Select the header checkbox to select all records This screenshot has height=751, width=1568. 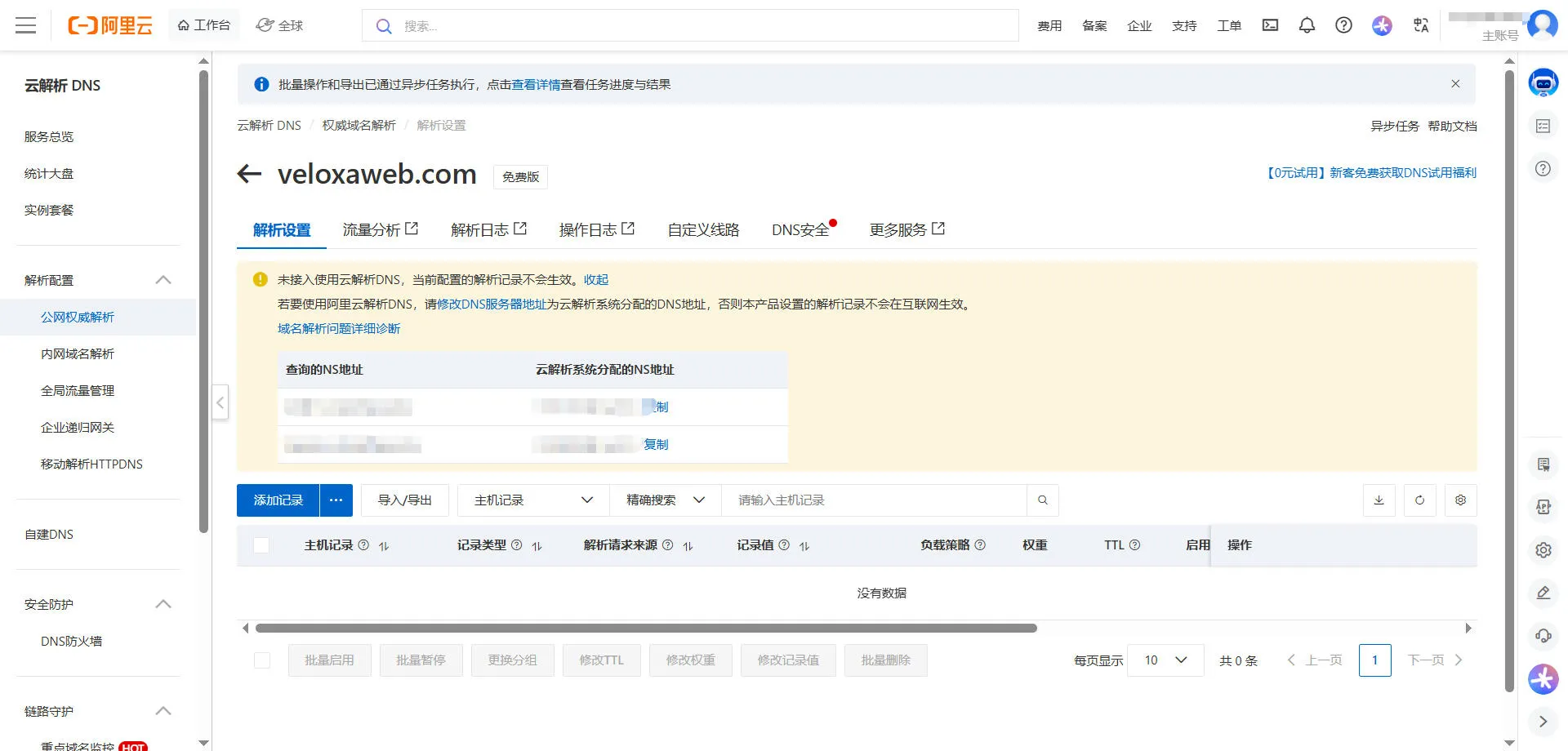click(x=261, y=545)
